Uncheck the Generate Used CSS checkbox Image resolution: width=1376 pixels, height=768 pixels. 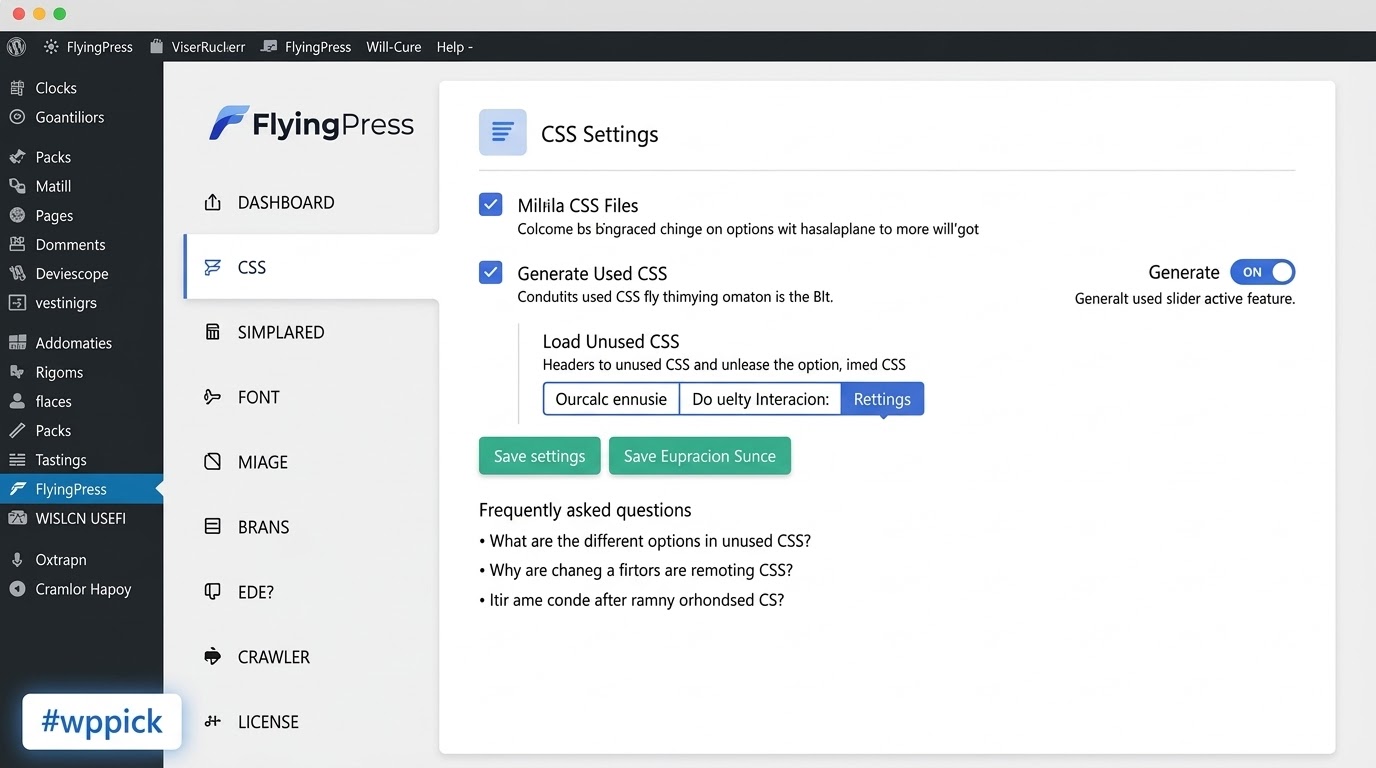pos(491,272)
